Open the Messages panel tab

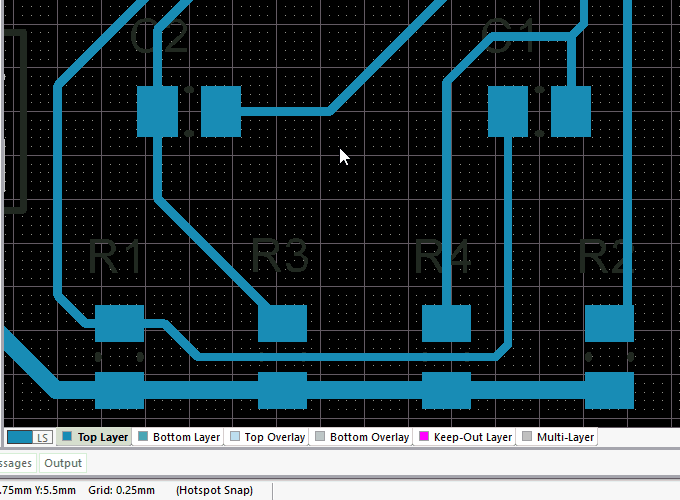pyautogui.click(x=17, y=463)
